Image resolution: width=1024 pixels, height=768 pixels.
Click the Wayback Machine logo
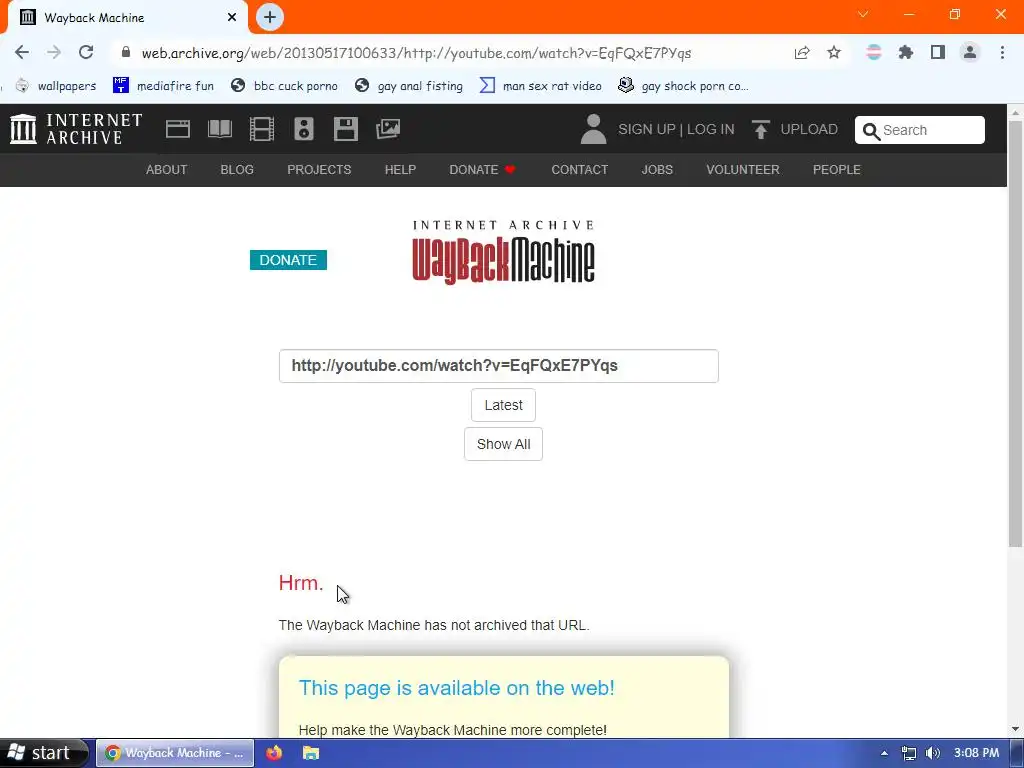coord(504,252)
